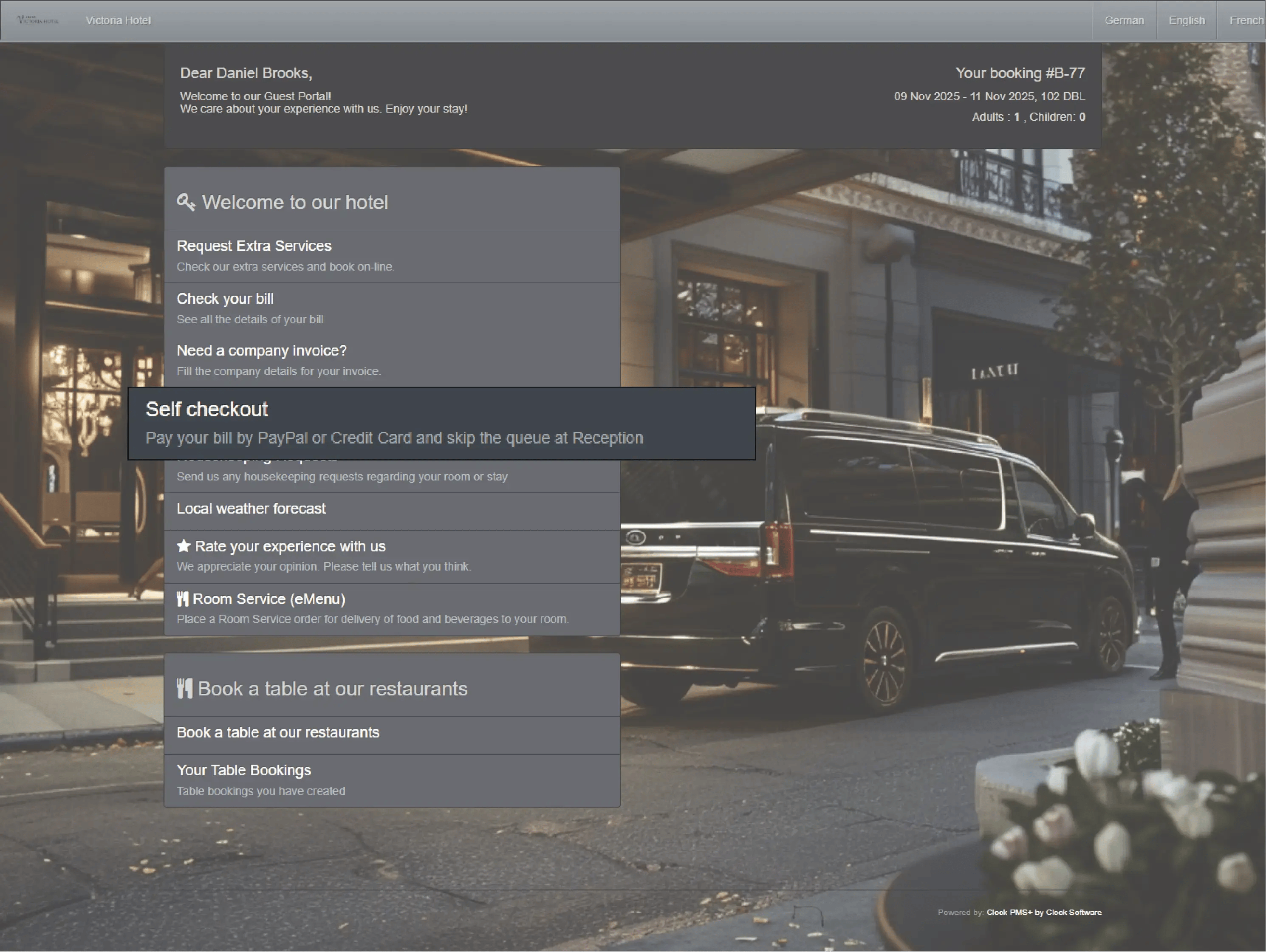This screenshot has width=1266, height=952.
Task: Open Victoria Hotel home link
Action: [118, 21]
